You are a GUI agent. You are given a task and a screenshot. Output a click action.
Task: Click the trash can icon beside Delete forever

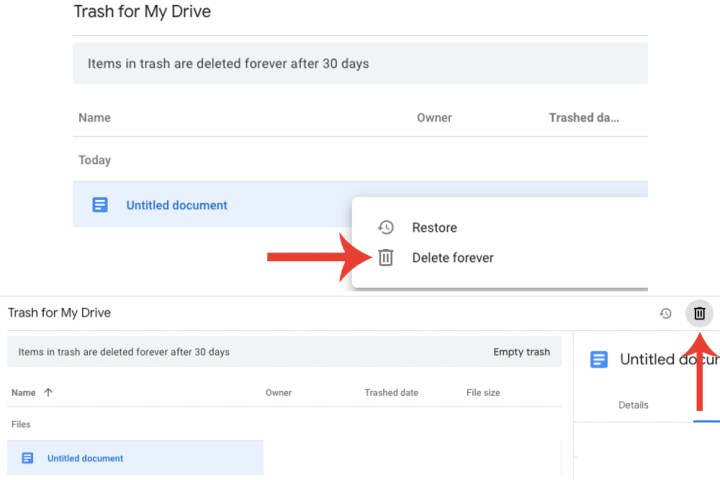coord(386,258)
